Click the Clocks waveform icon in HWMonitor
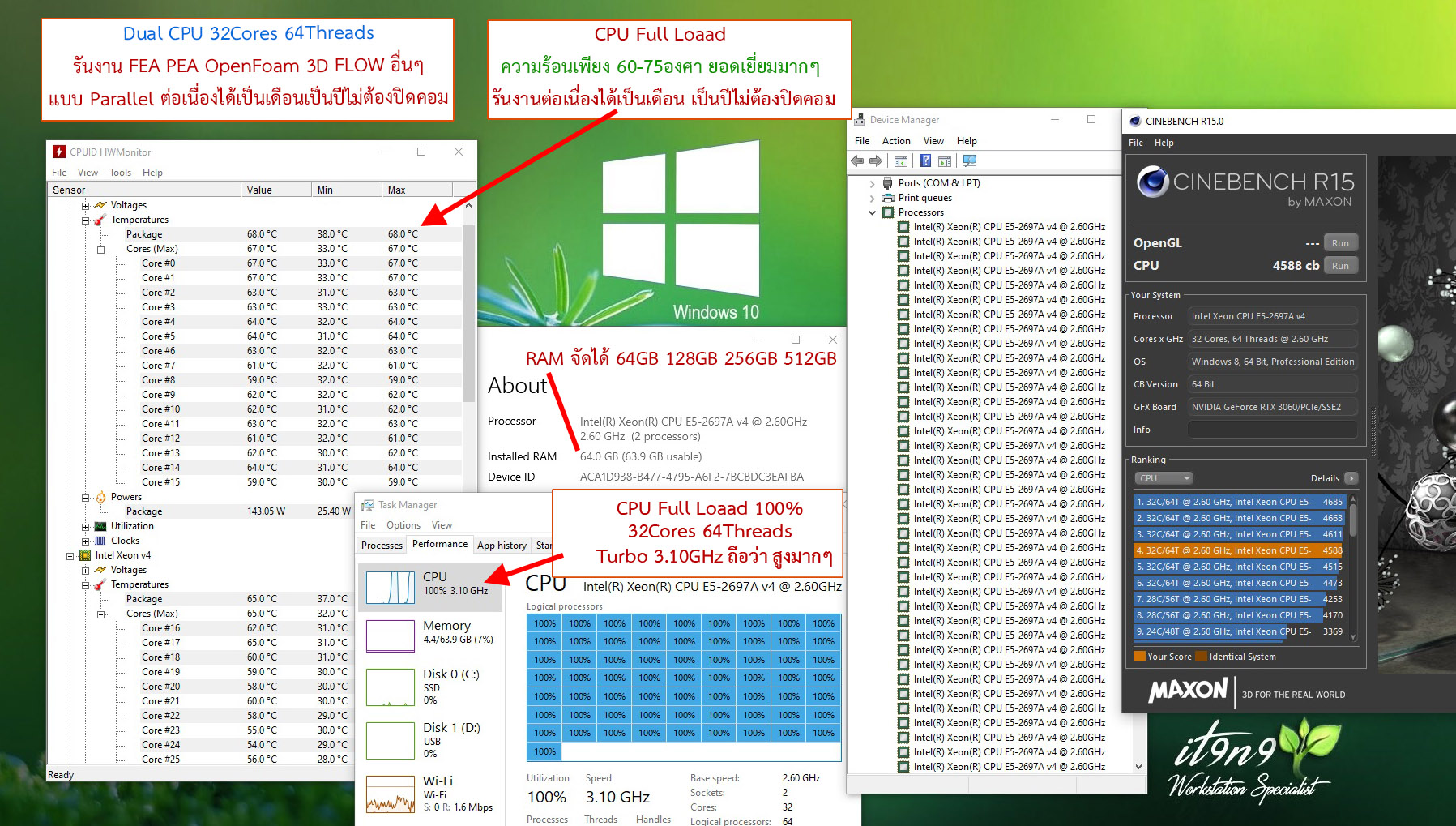The image size is (1456, 826). 100,541
